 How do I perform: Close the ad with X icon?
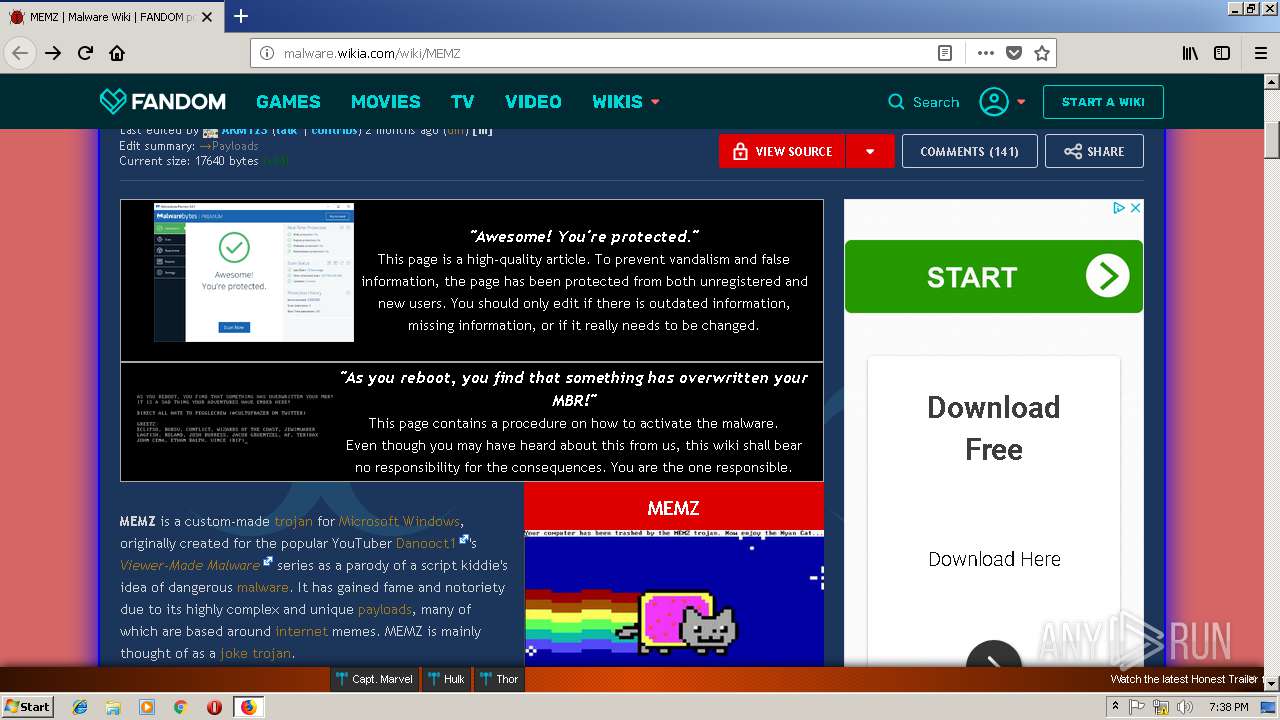click(1135, 208)
